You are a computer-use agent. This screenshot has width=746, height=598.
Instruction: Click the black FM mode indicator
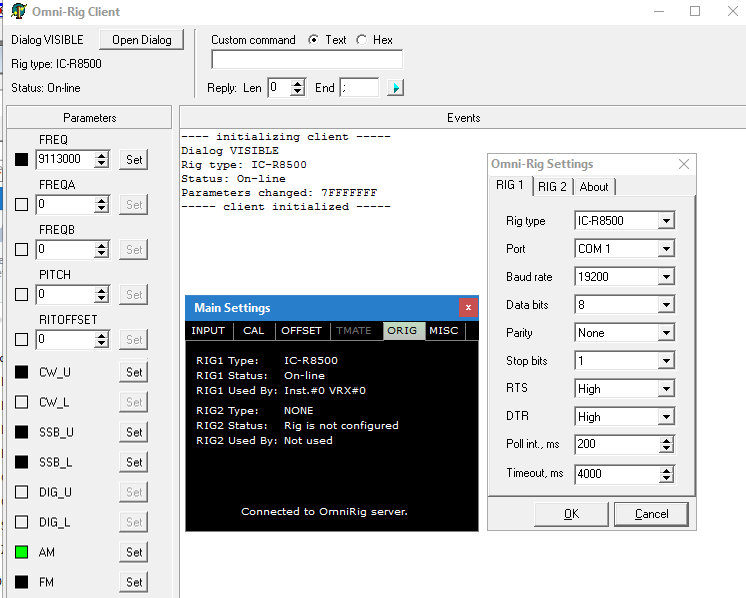tap(21, 582)
